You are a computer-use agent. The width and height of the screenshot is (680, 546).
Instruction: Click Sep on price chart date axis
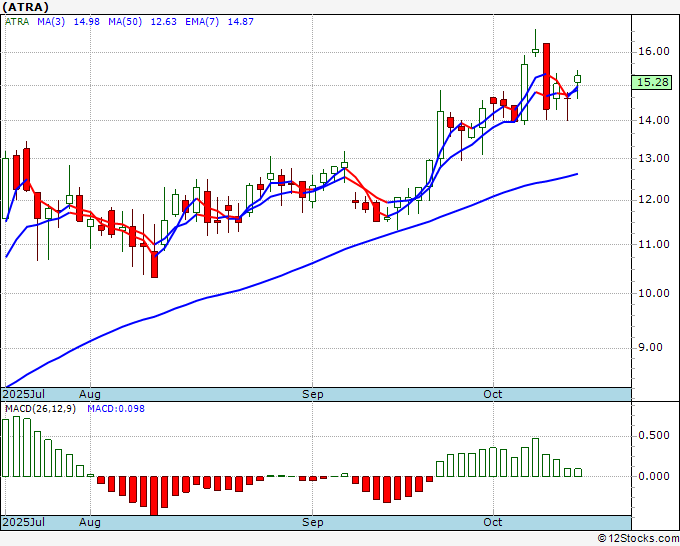313,394
